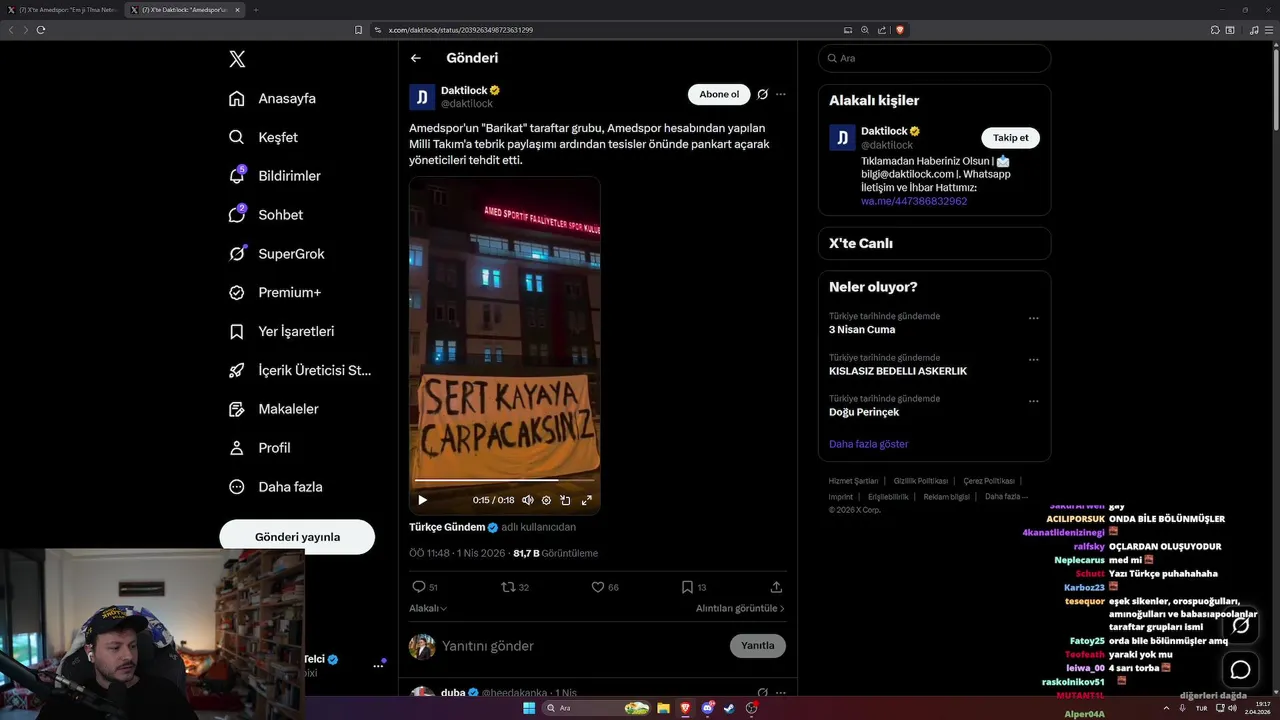Bookmark the post with 13 saves
Viewport: 1280px width, 720px height.
pyautogui.click(x=694, y=587)
